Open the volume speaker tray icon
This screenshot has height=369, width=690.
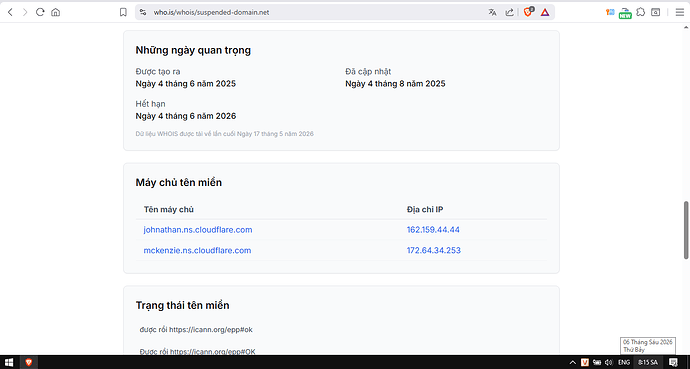(x=609, y=362)
